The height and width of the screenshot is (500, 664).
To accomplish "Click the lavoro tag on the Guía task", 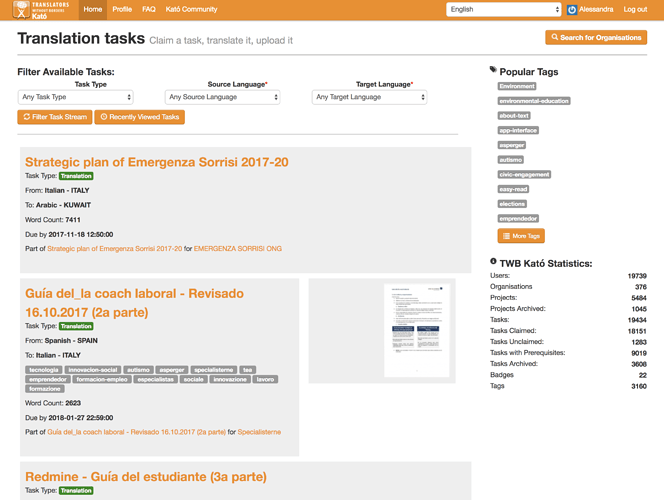I will pyautogui.click(x=265, y=379).
